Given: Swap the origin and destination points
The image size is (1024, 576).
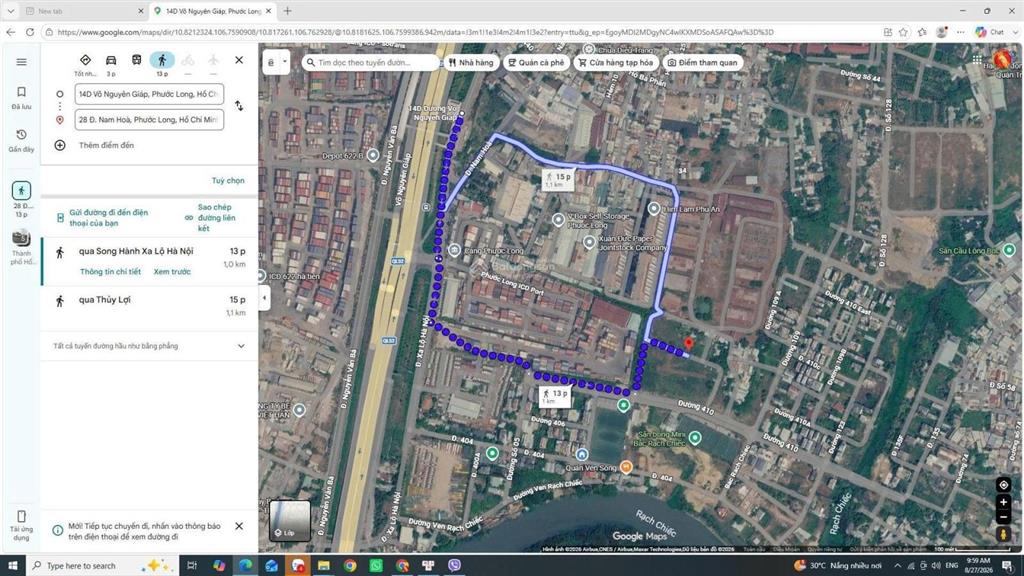Looking at the screenshot, I should click(239, 106).
